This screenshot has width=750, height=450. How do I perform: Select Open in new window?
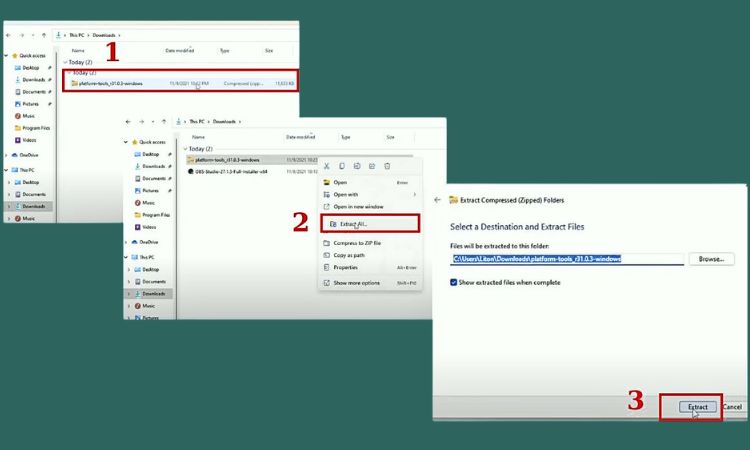[x=360, y=206]
